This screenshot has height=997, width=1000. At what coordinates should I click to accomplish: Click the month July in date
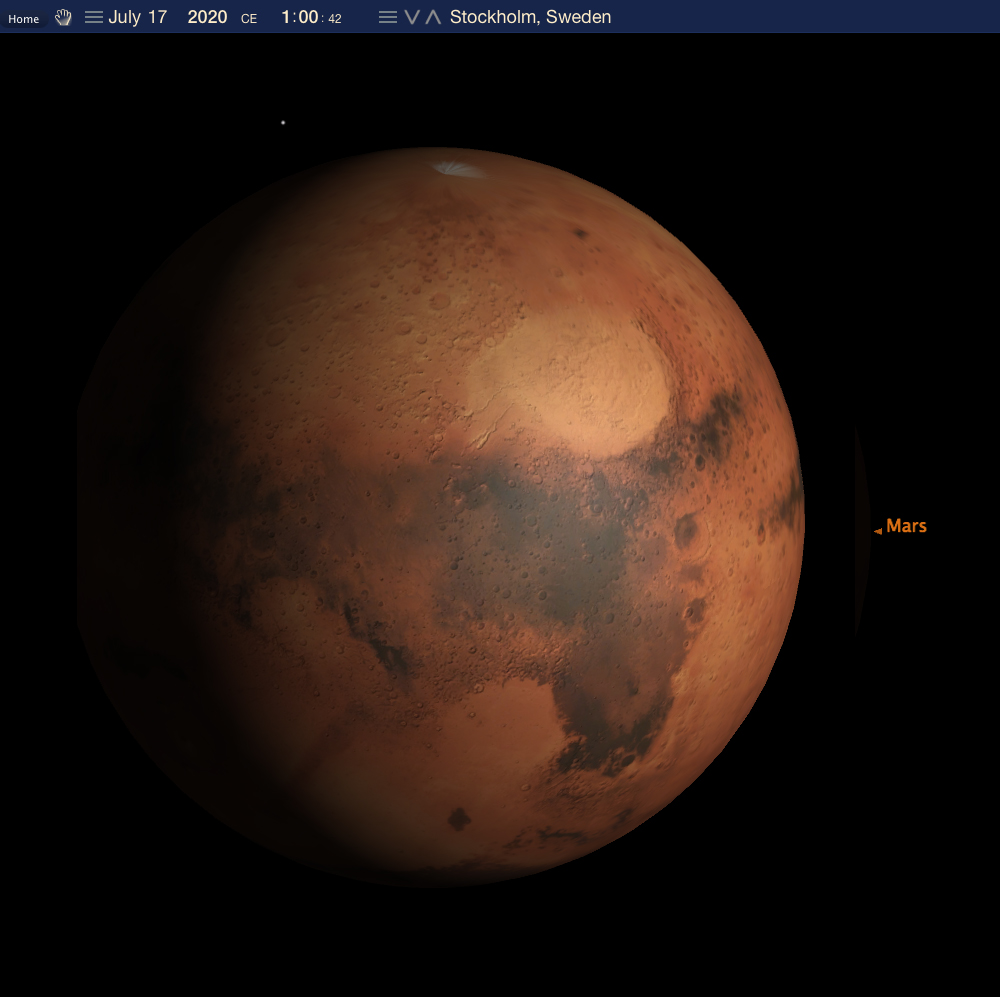coord(124,17)
